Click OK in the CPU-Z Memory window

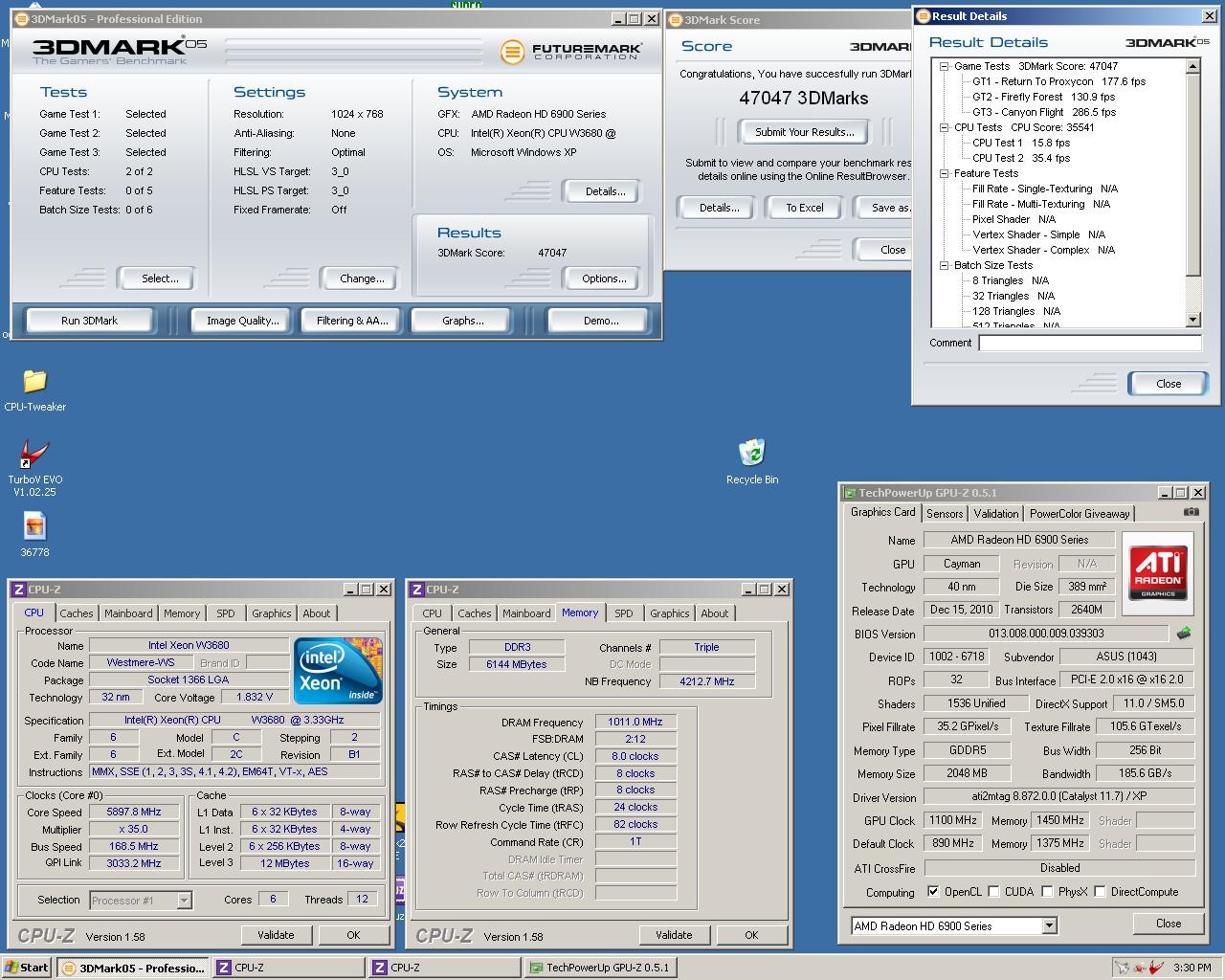(751, 935)
